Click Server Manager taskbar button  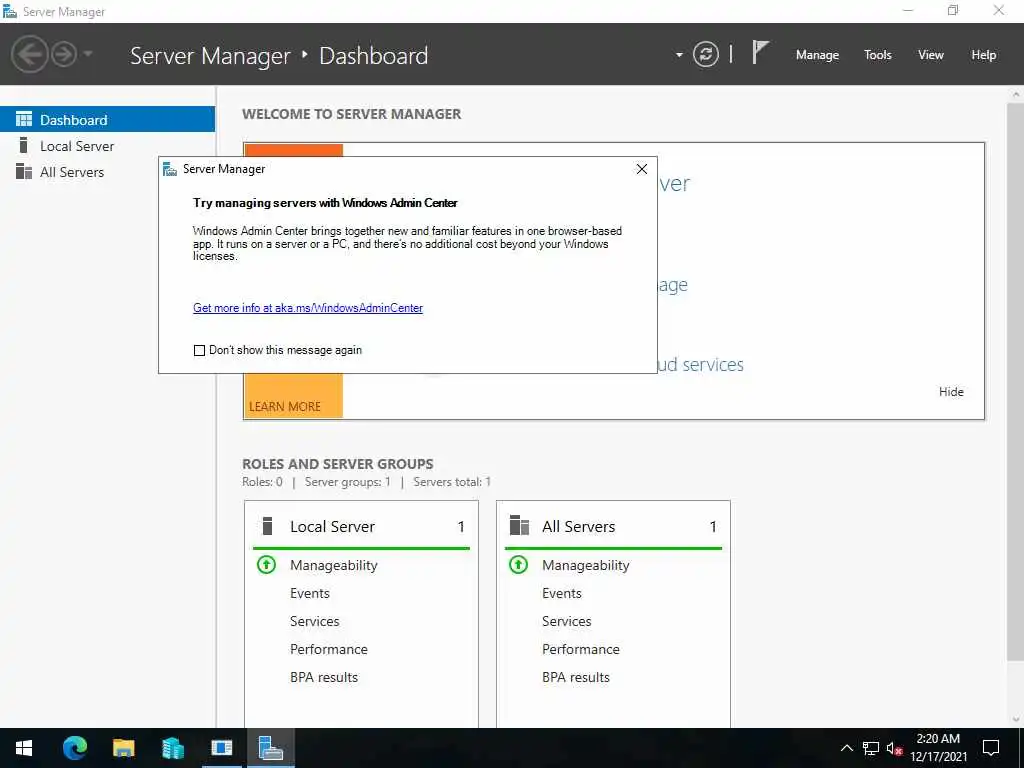(x=270, y=748)
